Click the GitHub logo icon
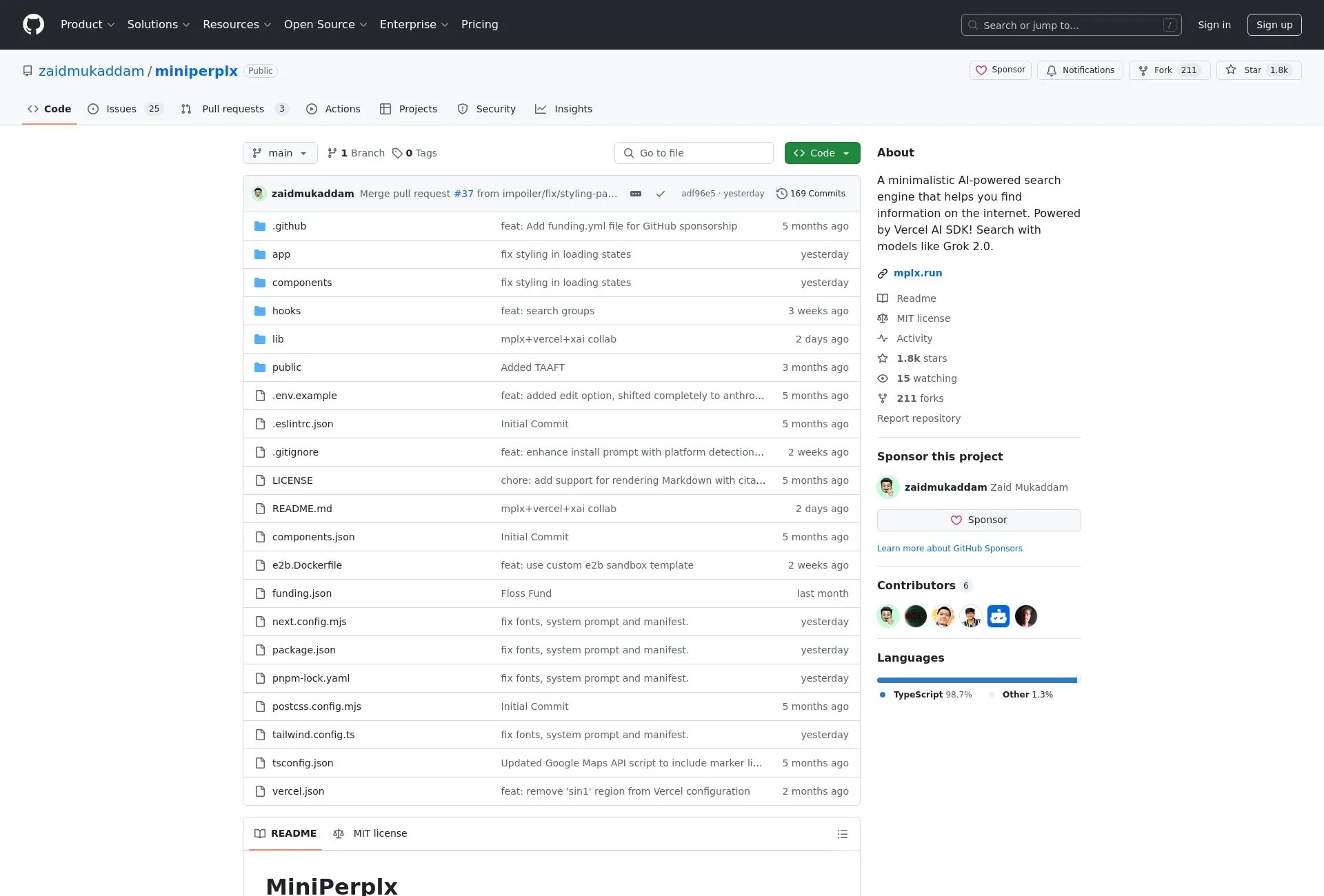 (x=33, y=25)
